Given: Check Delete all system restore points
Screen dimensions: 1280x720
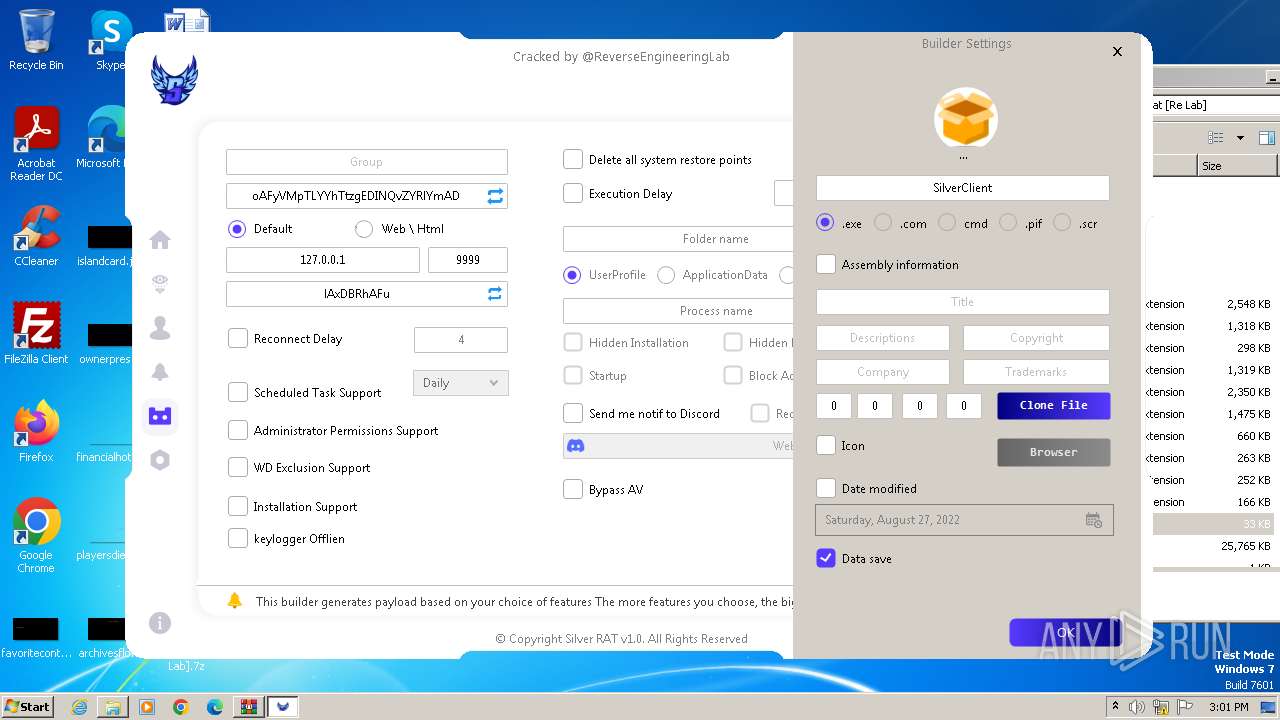Looking at the screenshot, I should [573, 159].
